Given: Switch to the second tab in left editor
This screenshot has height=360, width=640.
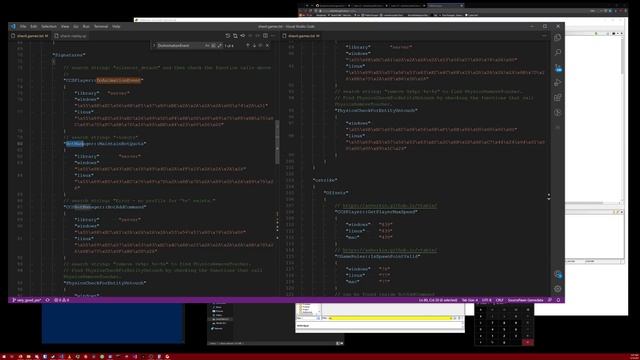Looking at the screenshot, I should click(x=71, y=36).
